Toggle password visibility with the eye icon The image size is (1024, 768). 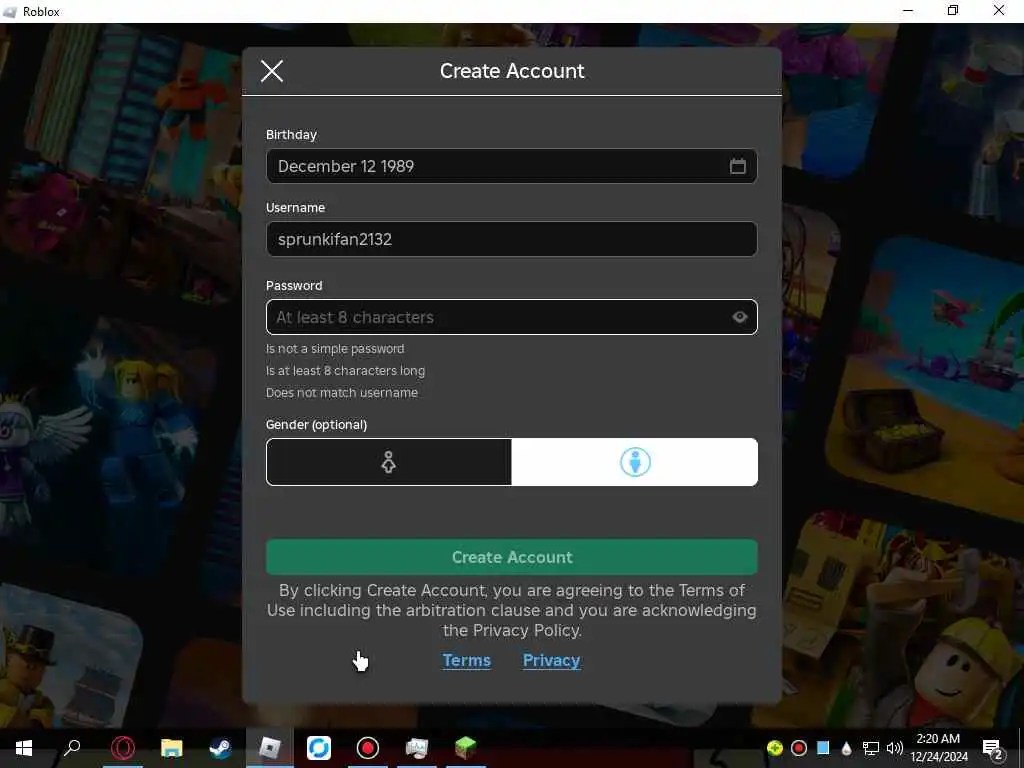coord(739,317)
